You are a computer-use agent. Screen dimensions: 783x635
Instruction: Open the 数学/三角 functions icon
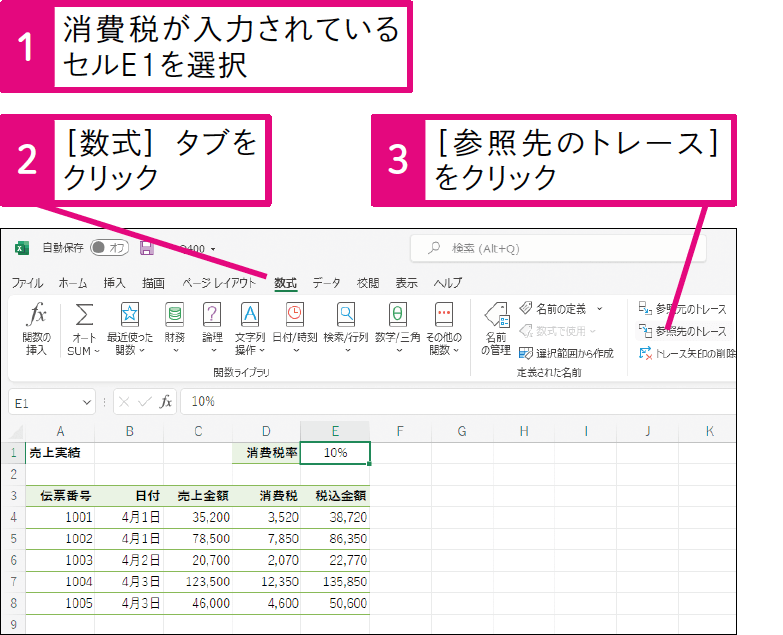tap(397, 315)
